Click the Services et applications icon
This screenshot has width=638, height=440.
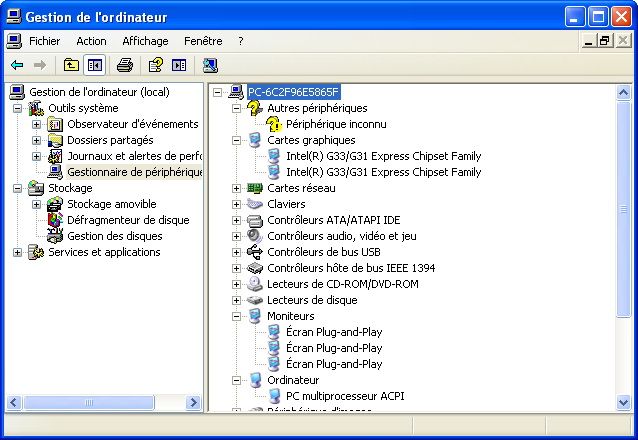[x=36, y=252]
